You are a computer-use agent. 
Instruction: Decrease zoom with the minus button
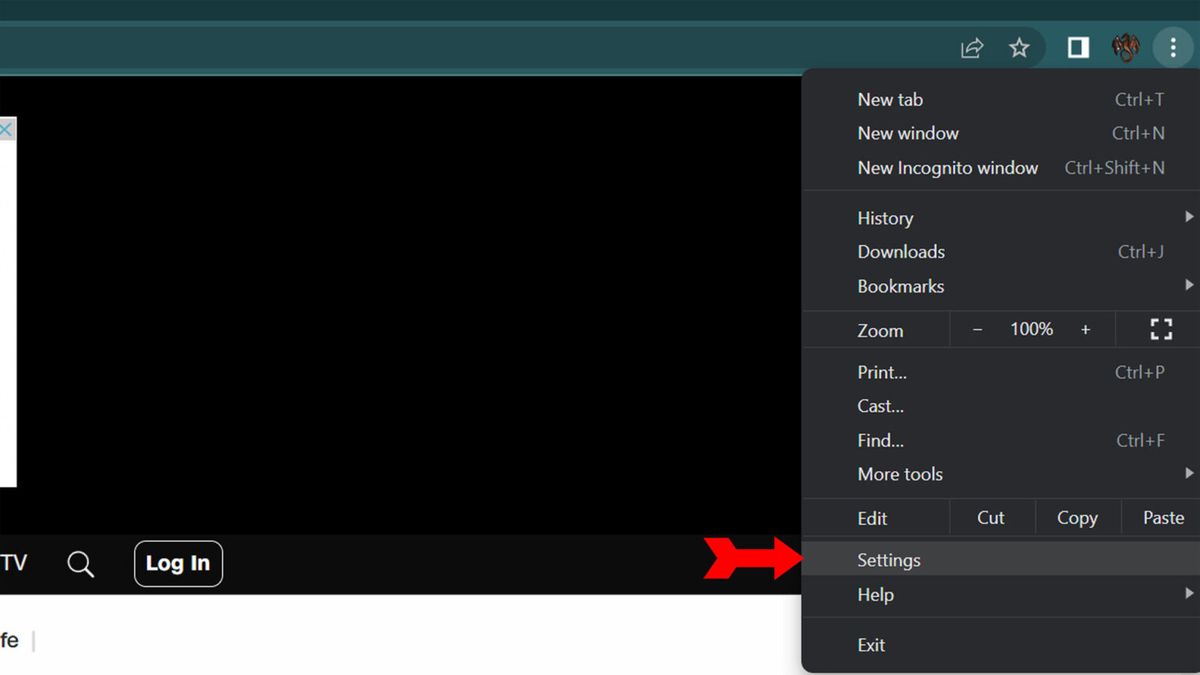pyautogui.click(x=978, y=329)
